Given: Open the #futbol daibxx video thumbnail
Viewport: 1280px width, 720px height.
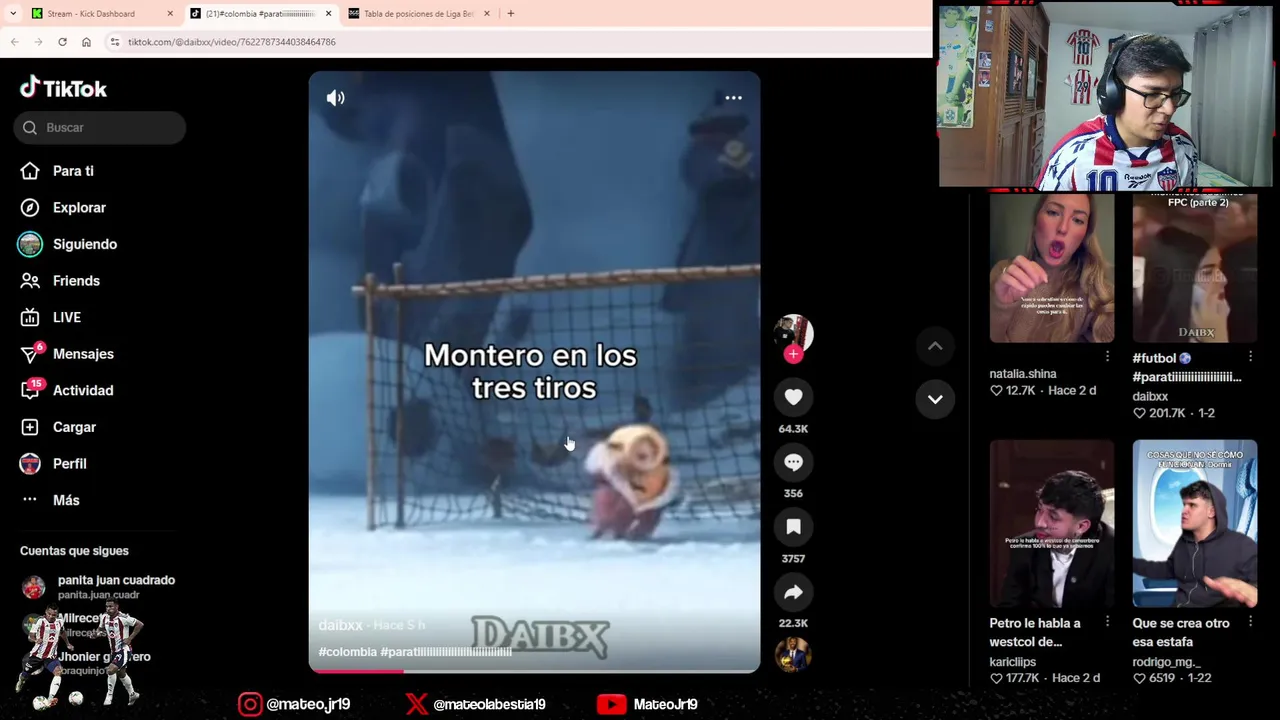Looking at the screenshot, I should tap(1195, 268).
